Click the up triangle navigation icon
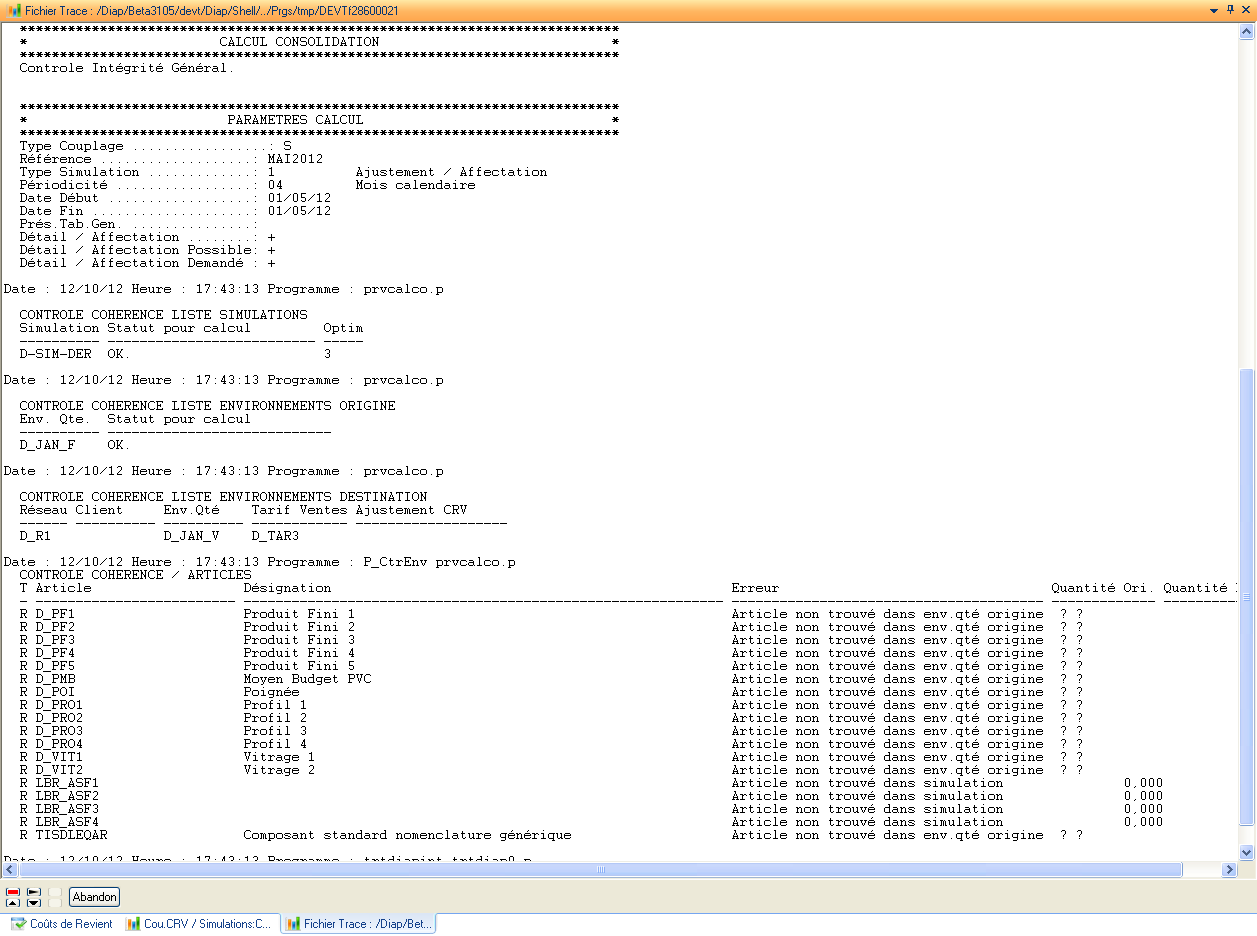 [x=13, y=903]
